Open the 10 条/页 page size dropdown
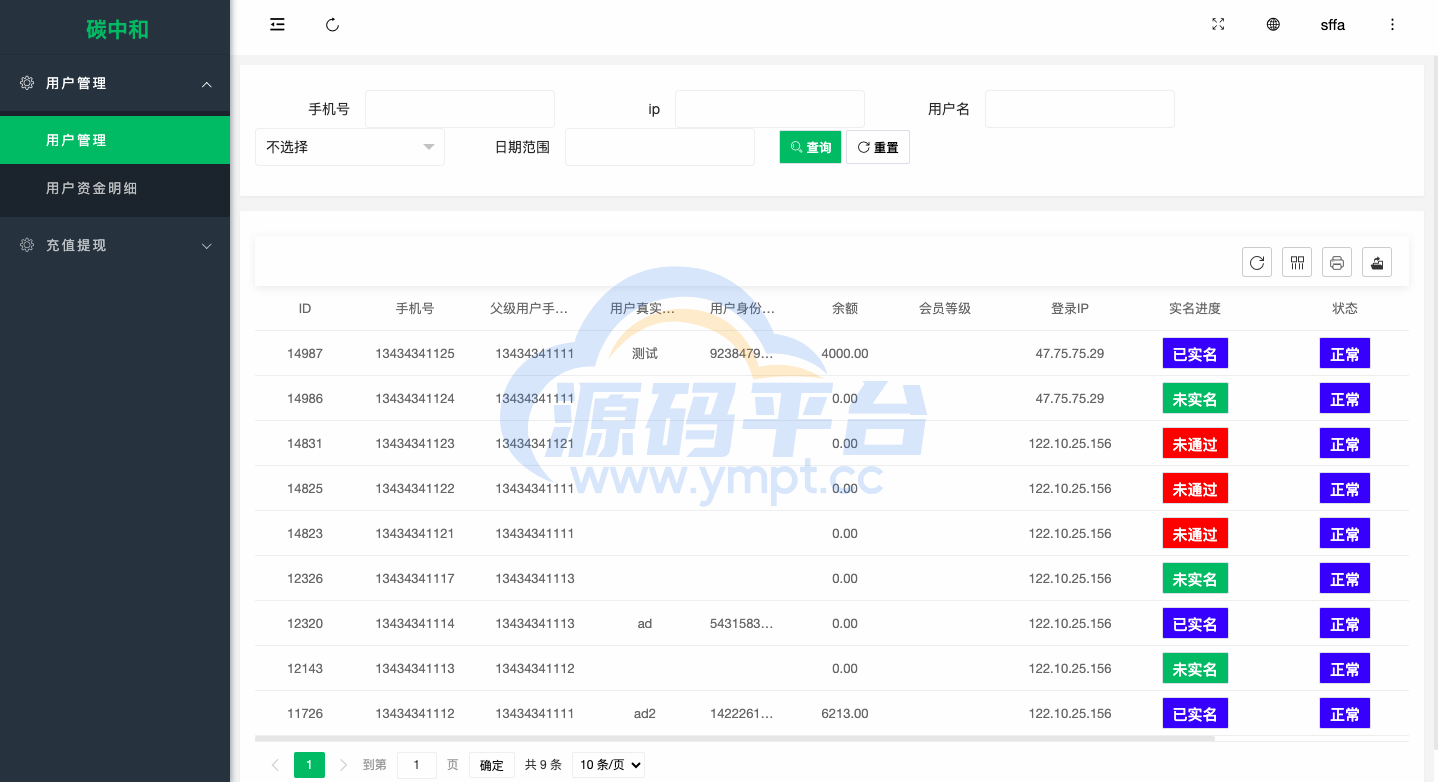Viewport: 1438px width, 782px height. click(608, 765)
